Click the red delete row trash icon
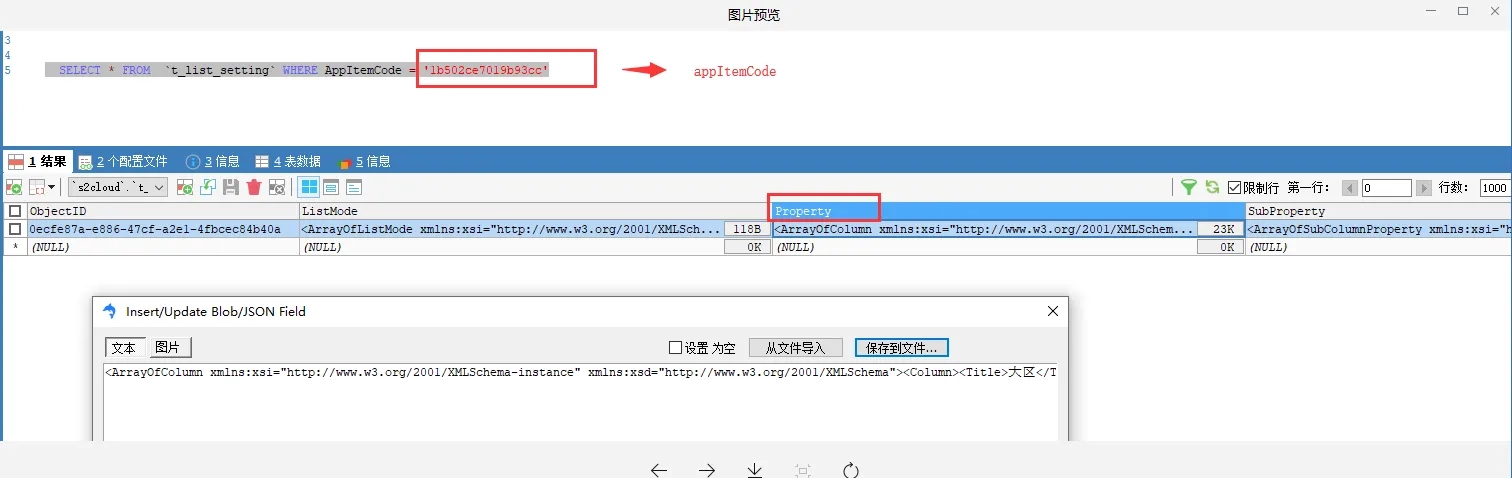 click(x=254, y=187)
